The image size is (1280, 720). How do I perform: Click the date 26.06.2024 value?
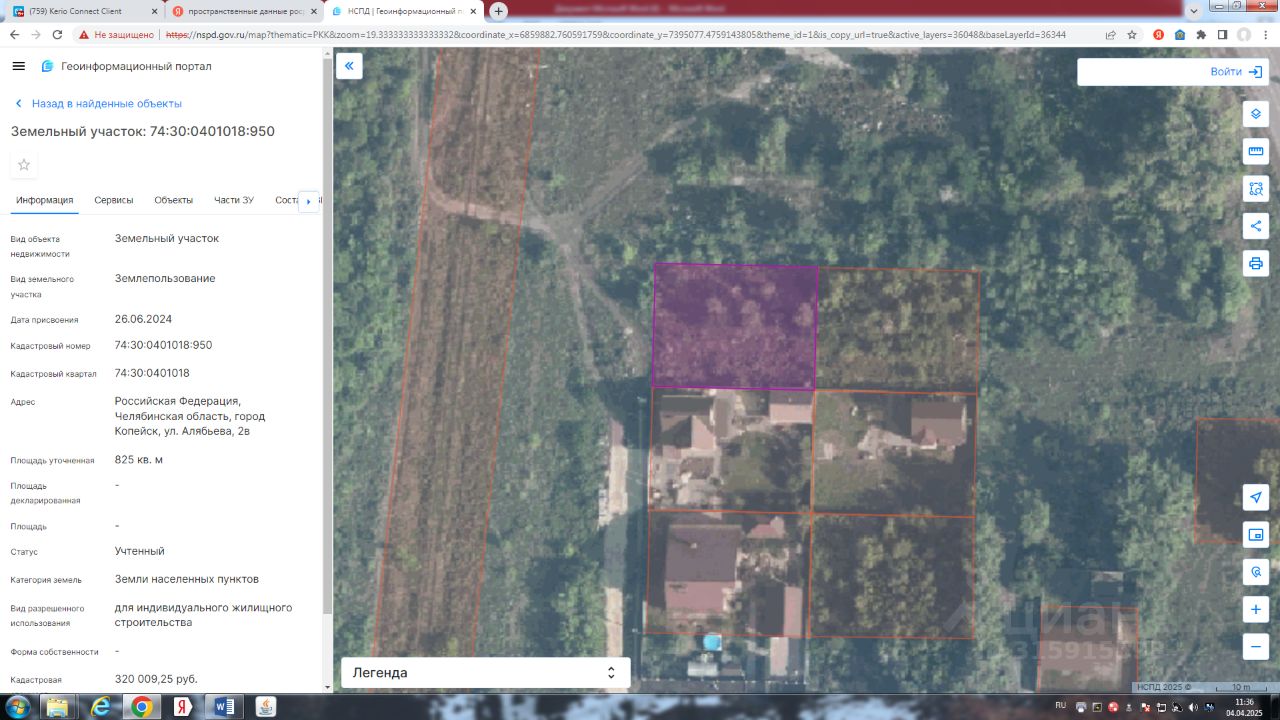point(144,319)
